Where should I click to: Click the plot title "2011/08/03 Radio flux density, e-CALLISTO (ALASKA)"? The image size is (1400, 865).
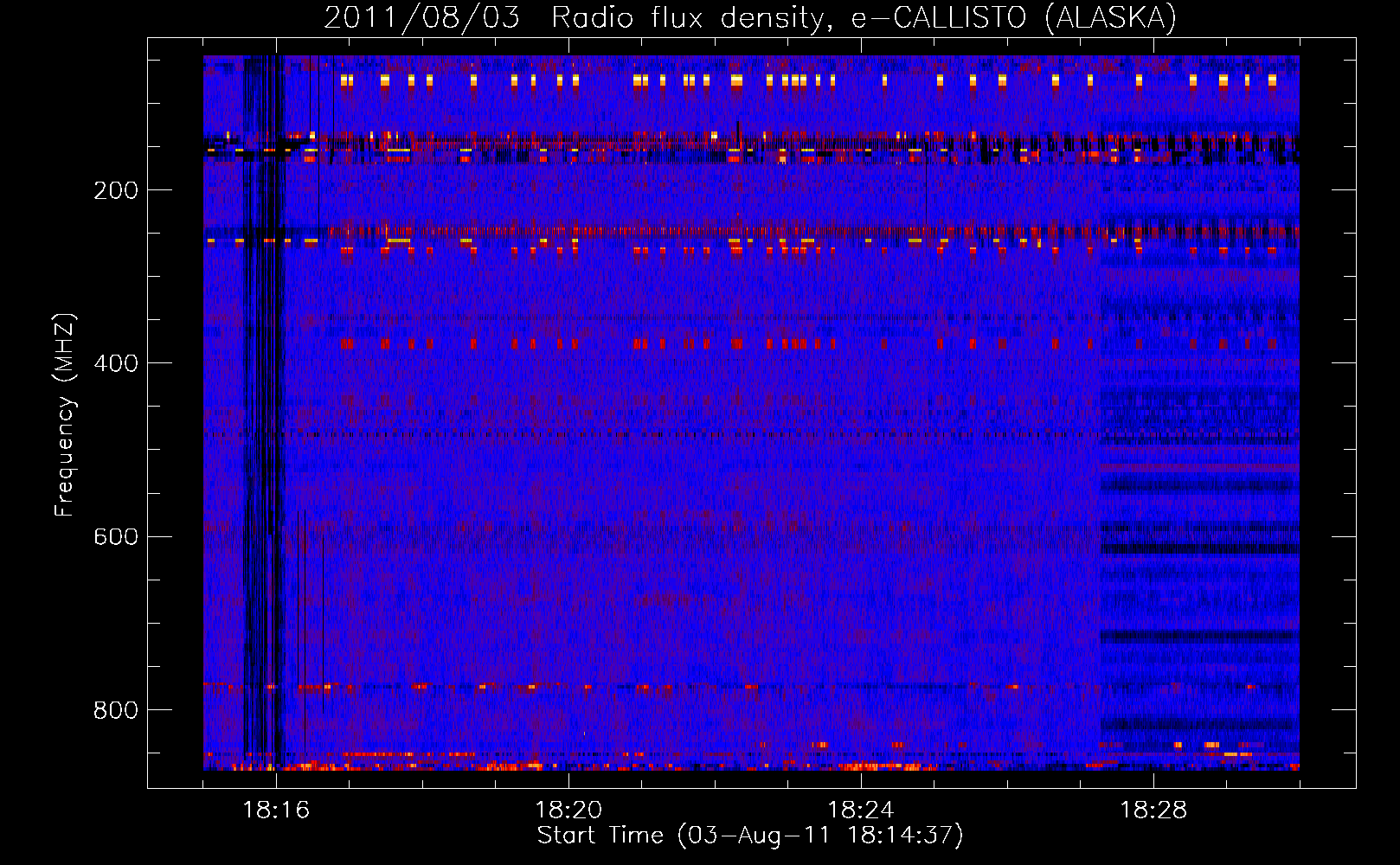point(750,18)
